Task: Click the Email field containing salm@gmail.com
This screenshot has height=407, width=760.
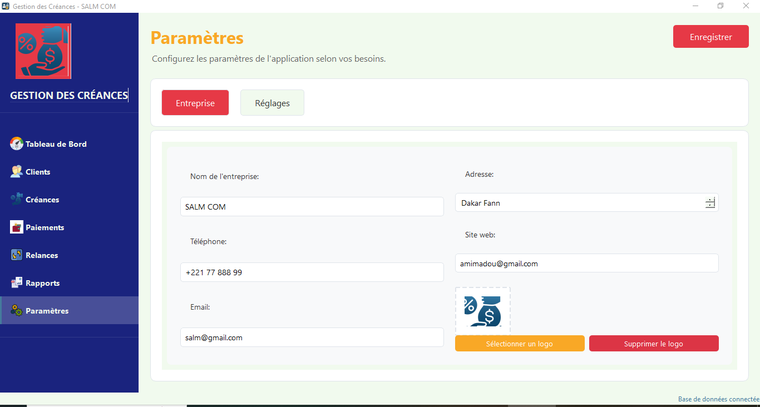Action: 312,337
